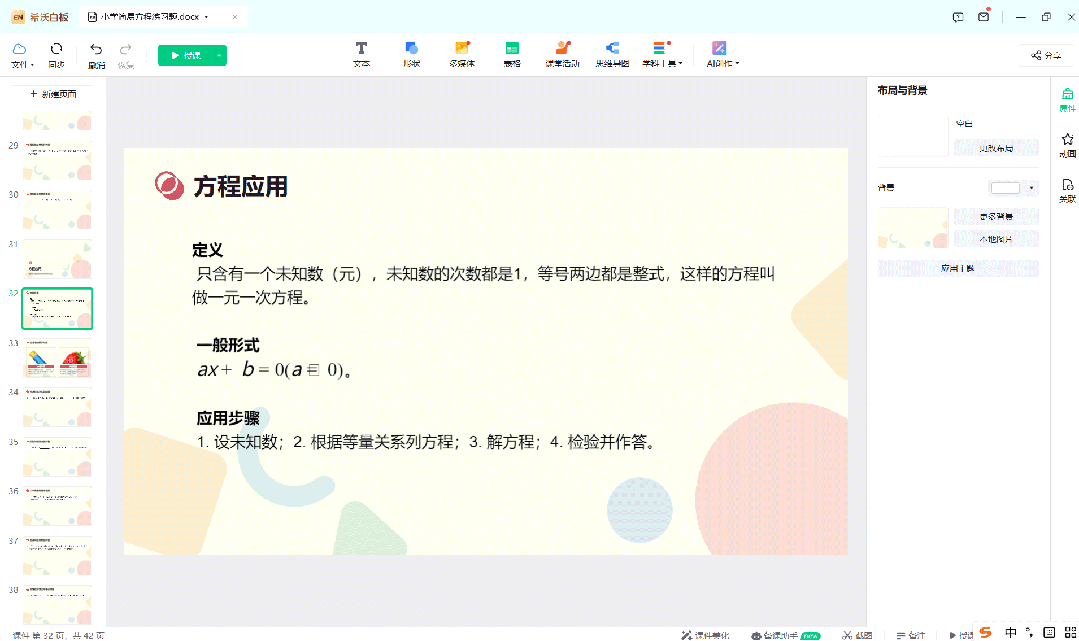1079x641 pixels.
Task: Undo the last action
Action: point(96,54)
